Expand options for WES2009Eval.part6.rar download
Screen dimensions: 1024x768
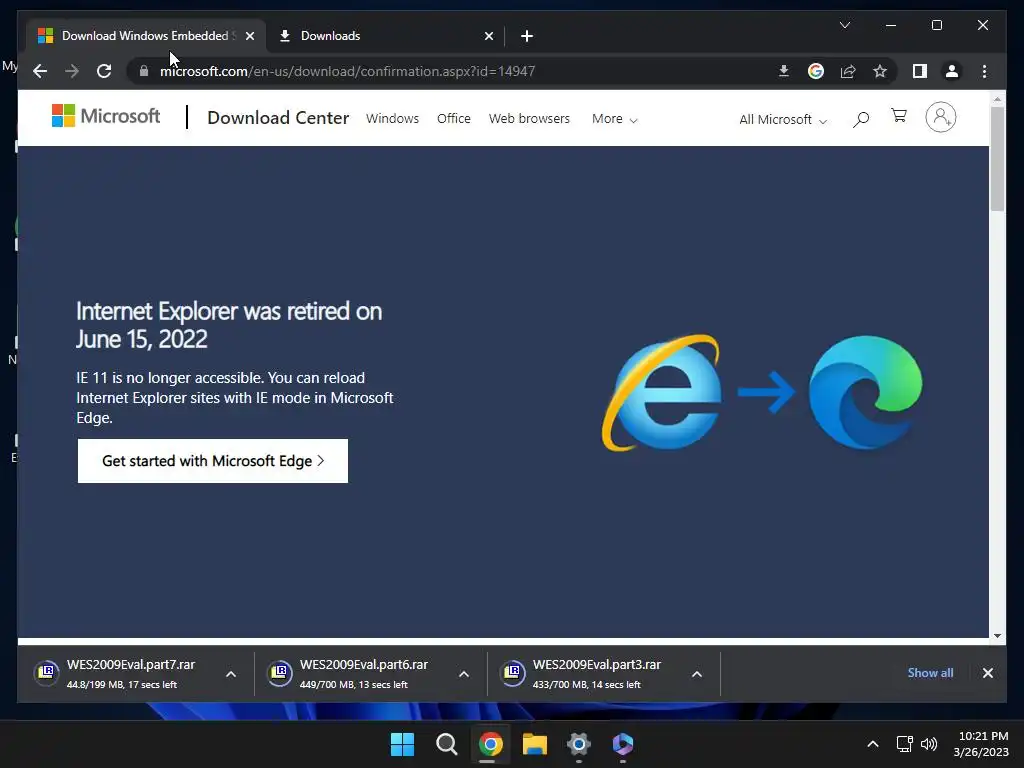pyautogui.click(x=464, y=674)
